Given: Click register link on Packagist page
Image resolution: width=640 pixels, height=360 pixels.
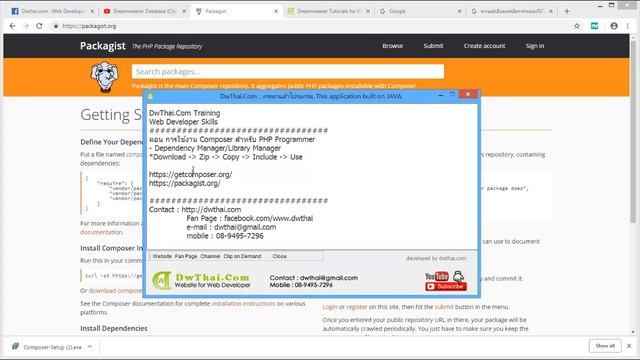Looking at the screenshot, I should click(x=357, y=307).
